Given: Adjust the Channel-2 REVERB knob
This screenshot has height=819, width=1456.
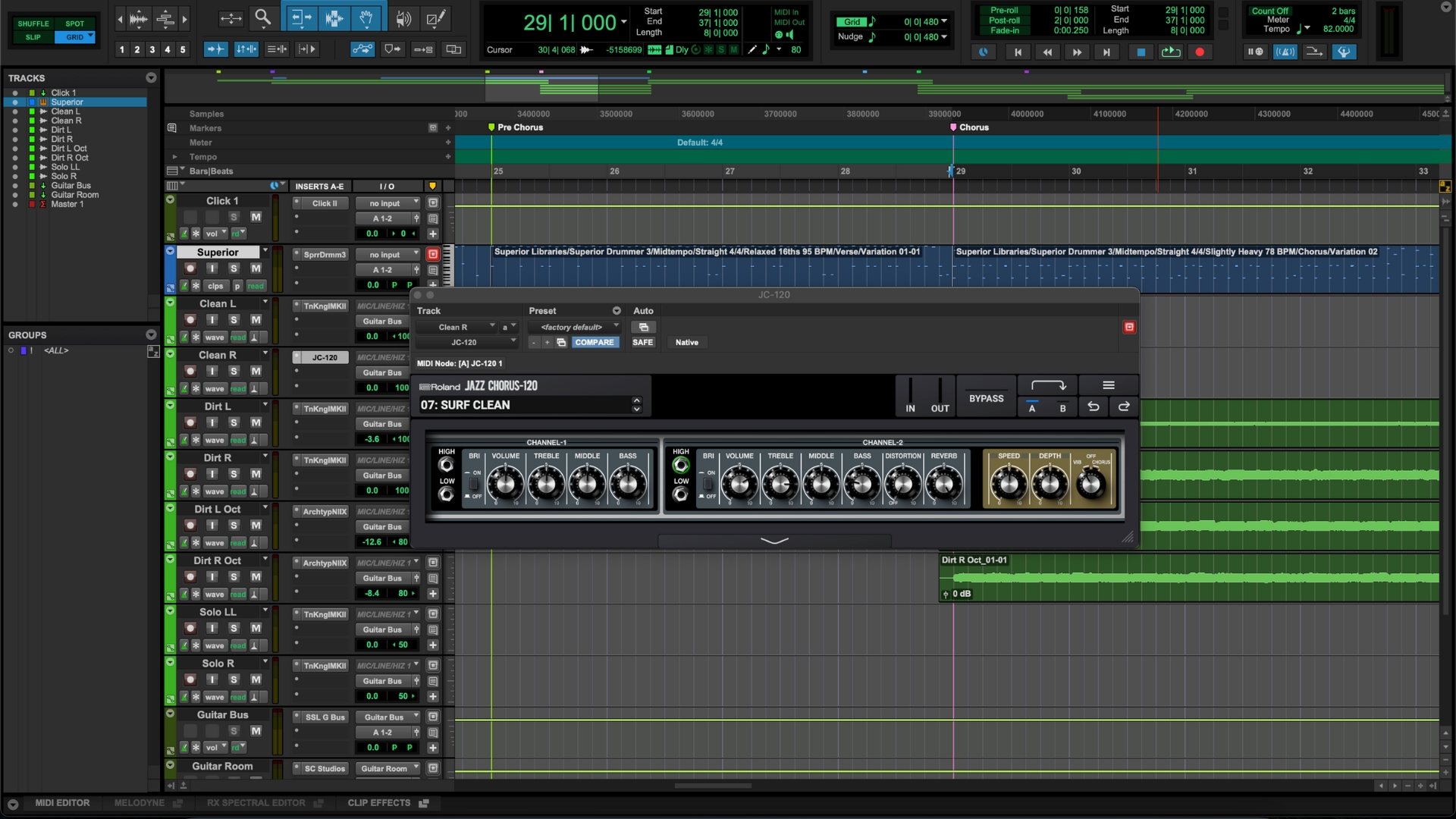Looking at the screenshot, I should [943, 482].
